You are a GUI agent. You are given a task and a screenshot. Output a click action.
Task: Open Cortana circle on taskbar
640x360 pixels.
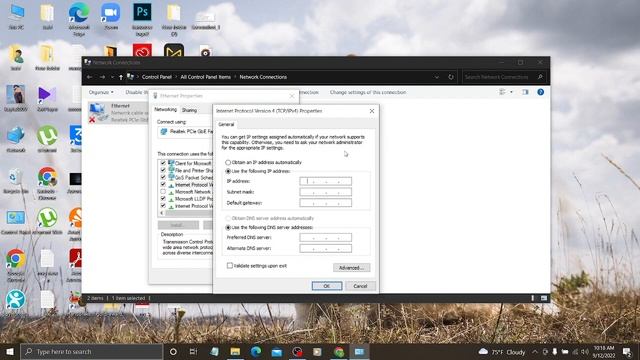(x=173, y=351)
